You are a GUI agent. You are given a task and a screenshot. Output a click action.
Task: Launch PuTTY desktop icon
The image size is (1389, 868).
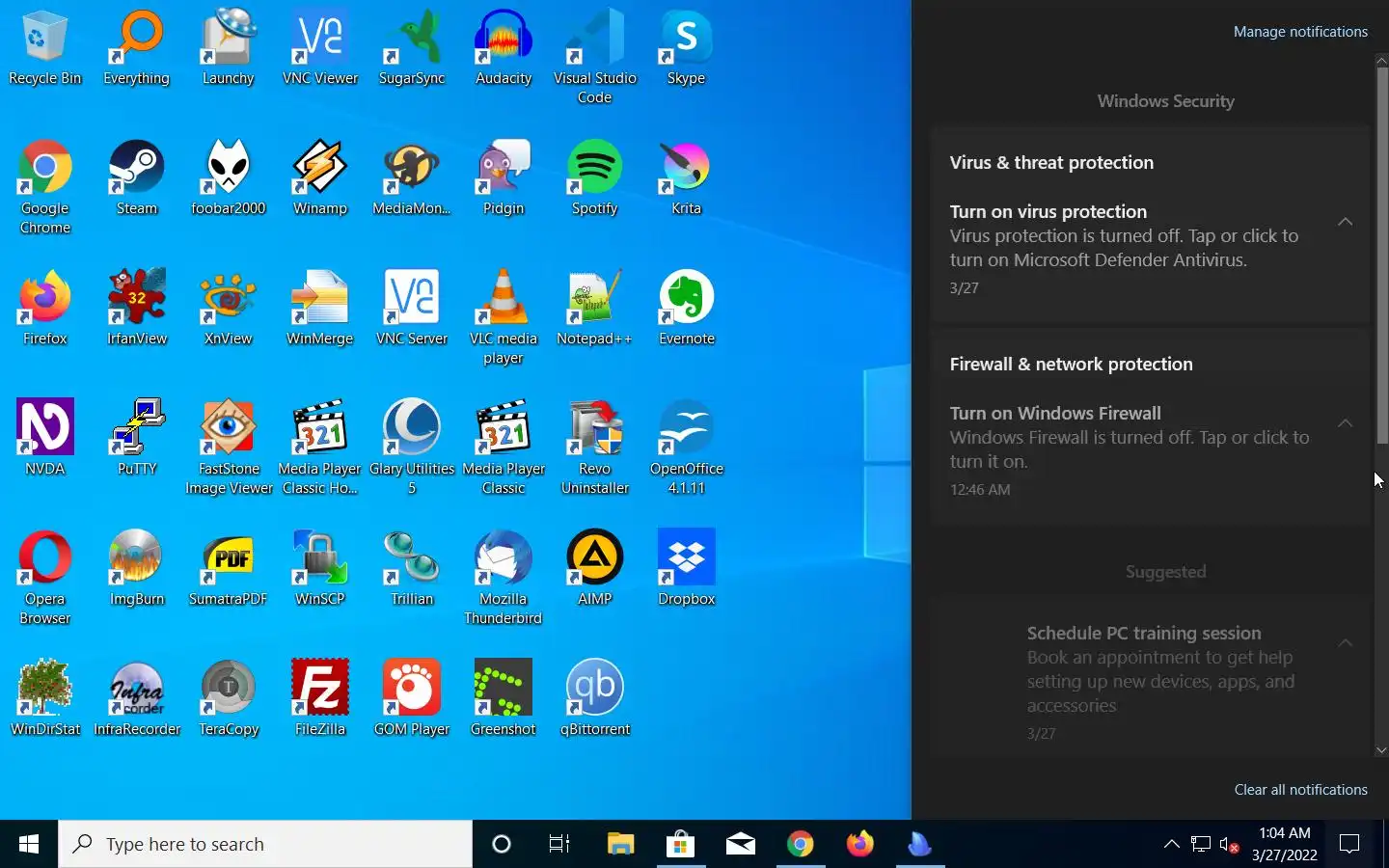136,439
